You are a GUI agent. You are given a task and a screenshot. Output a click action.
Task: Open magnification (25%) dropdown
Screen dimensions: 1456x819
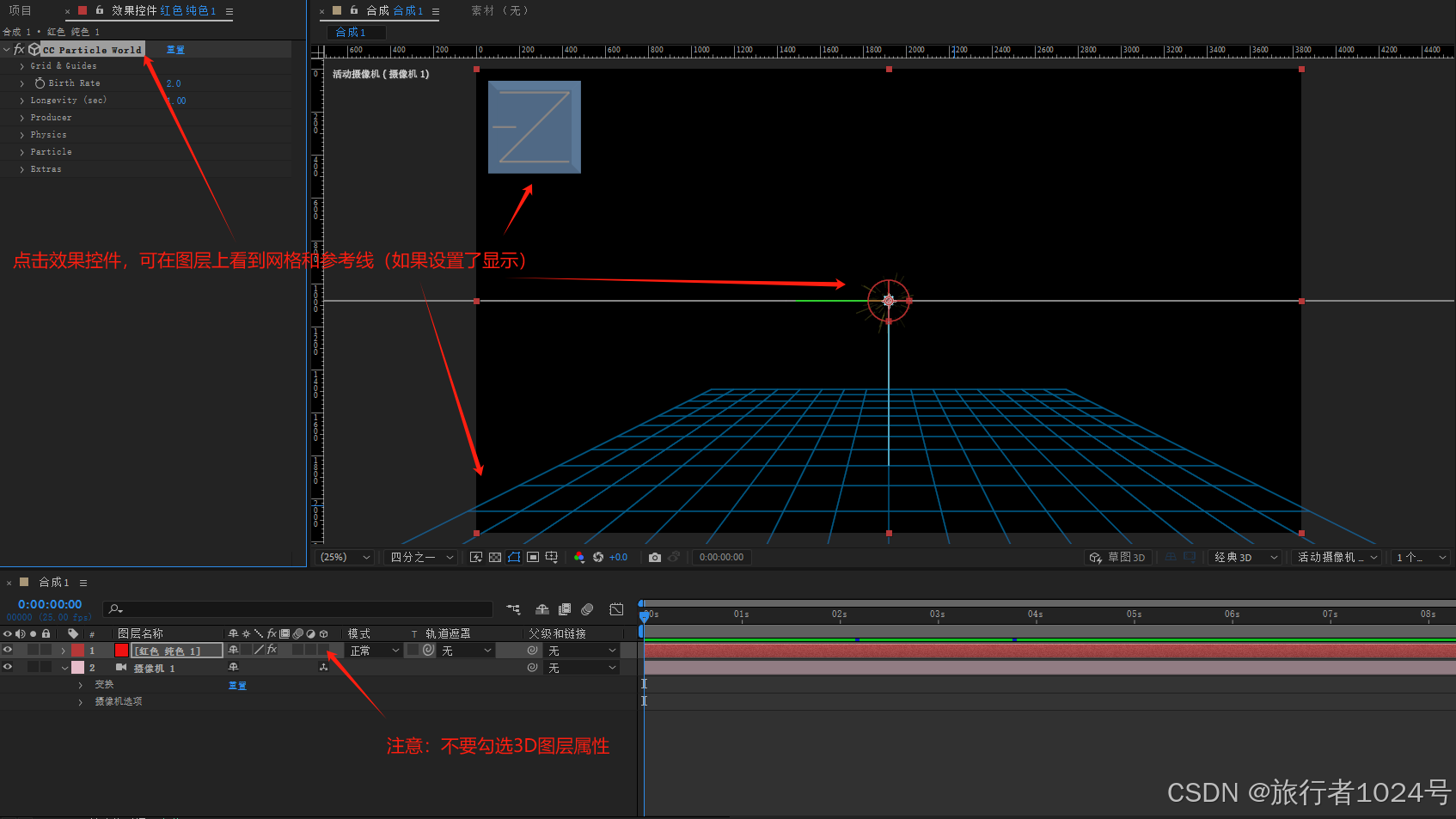(346, 557)
